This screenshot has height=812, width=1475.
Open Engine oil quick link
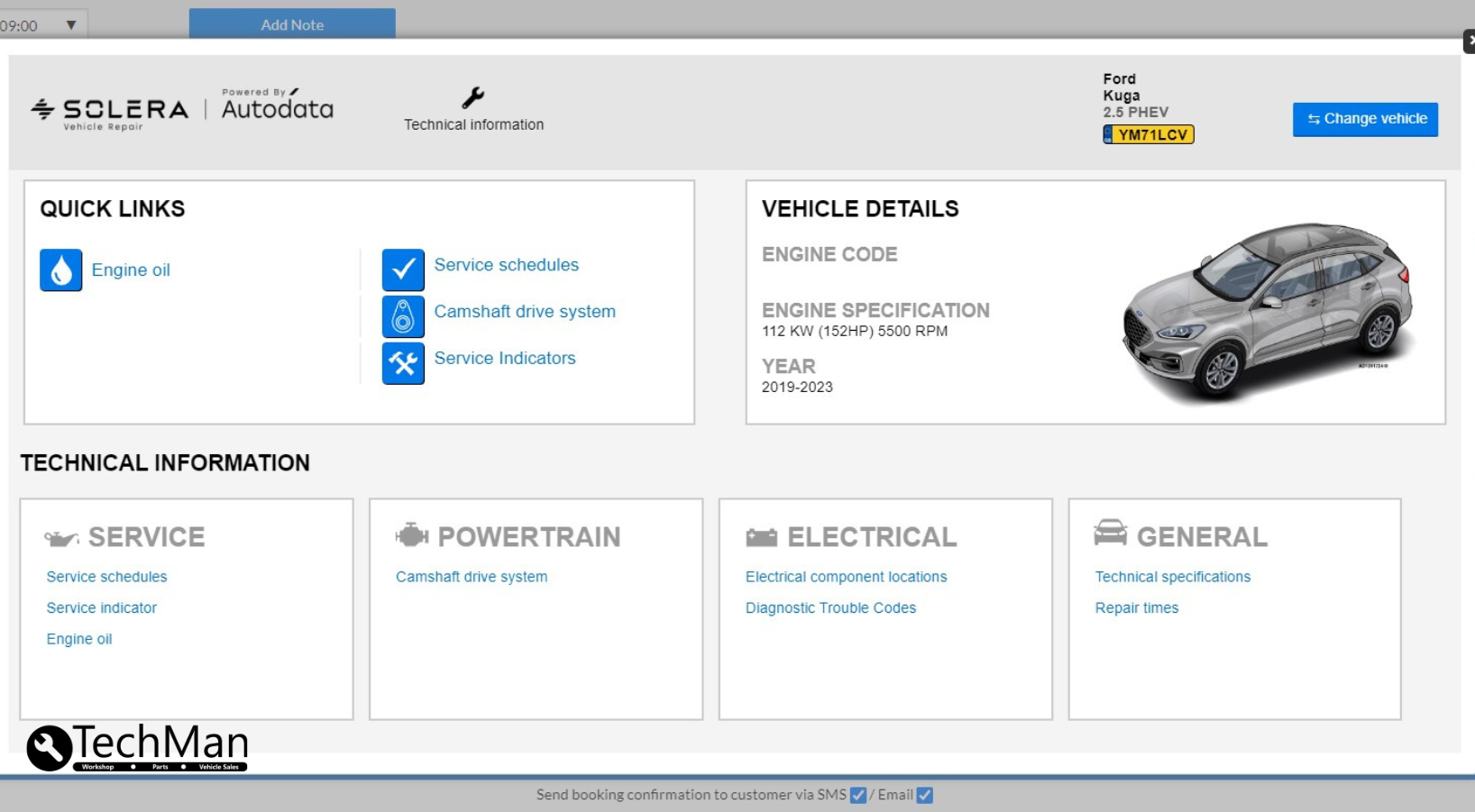131,270
